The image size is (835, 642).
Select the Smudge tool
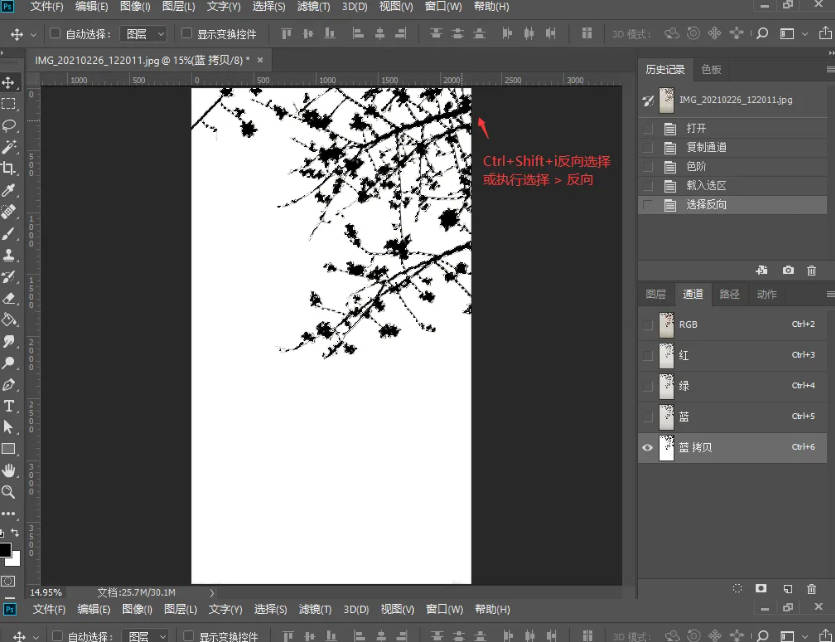tap(9, 341)
